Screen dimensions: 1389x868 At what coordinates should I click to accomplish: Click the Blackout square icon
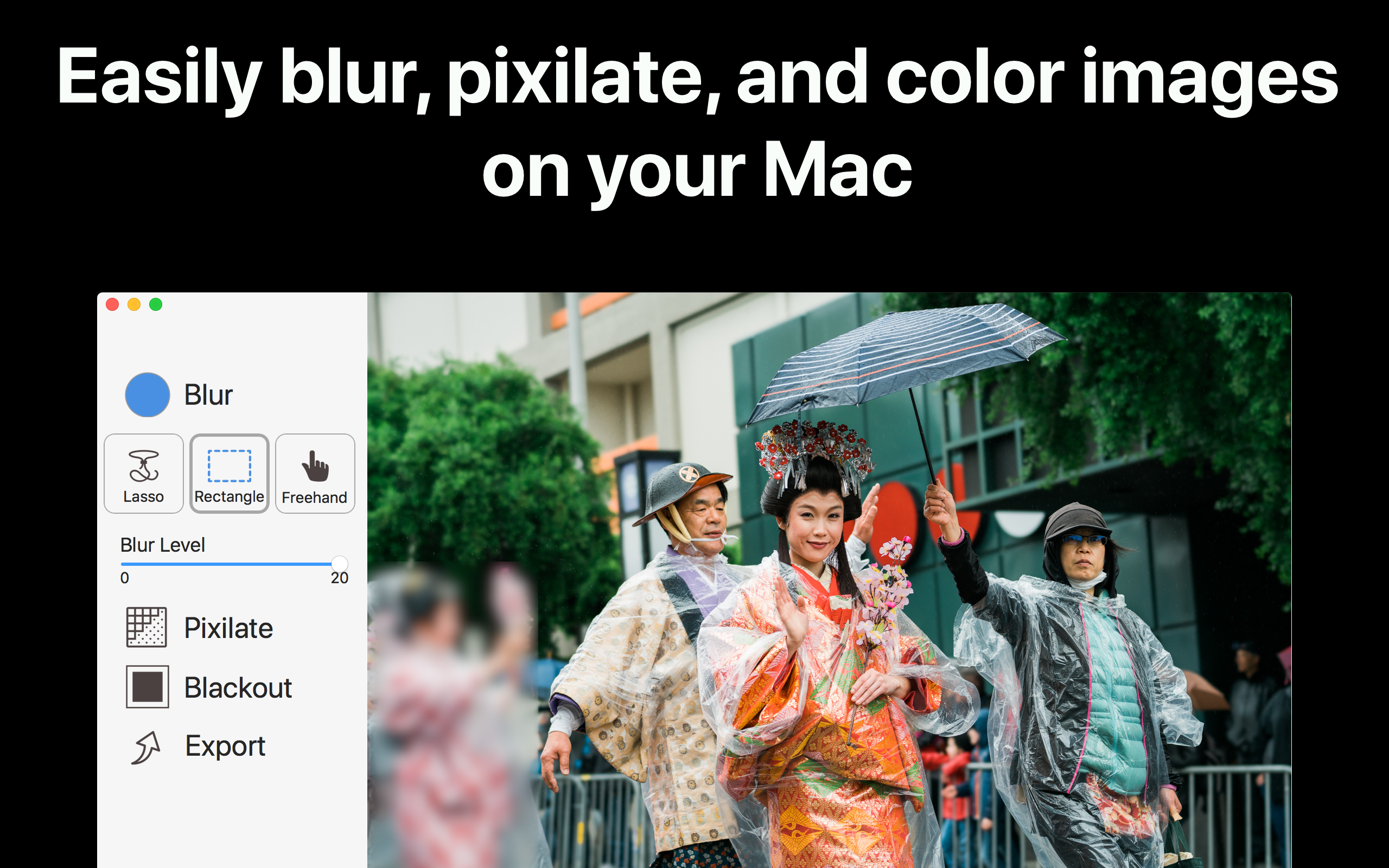point(147,687)
